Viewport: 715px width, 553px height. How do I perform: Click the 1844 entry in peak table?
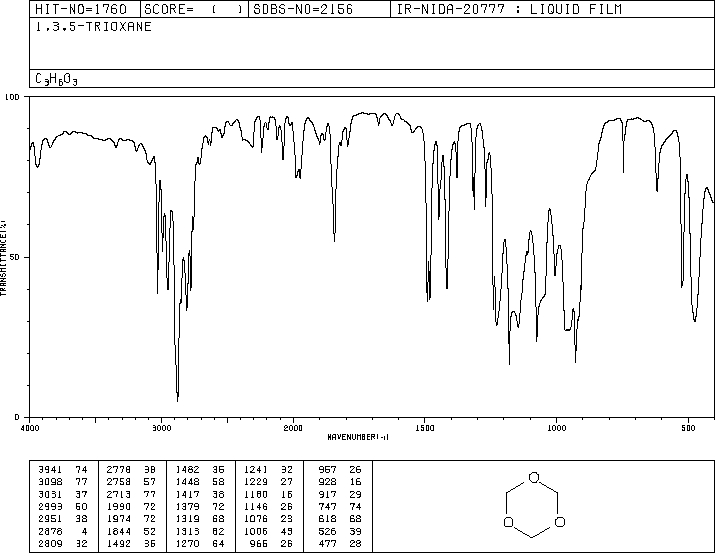[x=119, y=531]
